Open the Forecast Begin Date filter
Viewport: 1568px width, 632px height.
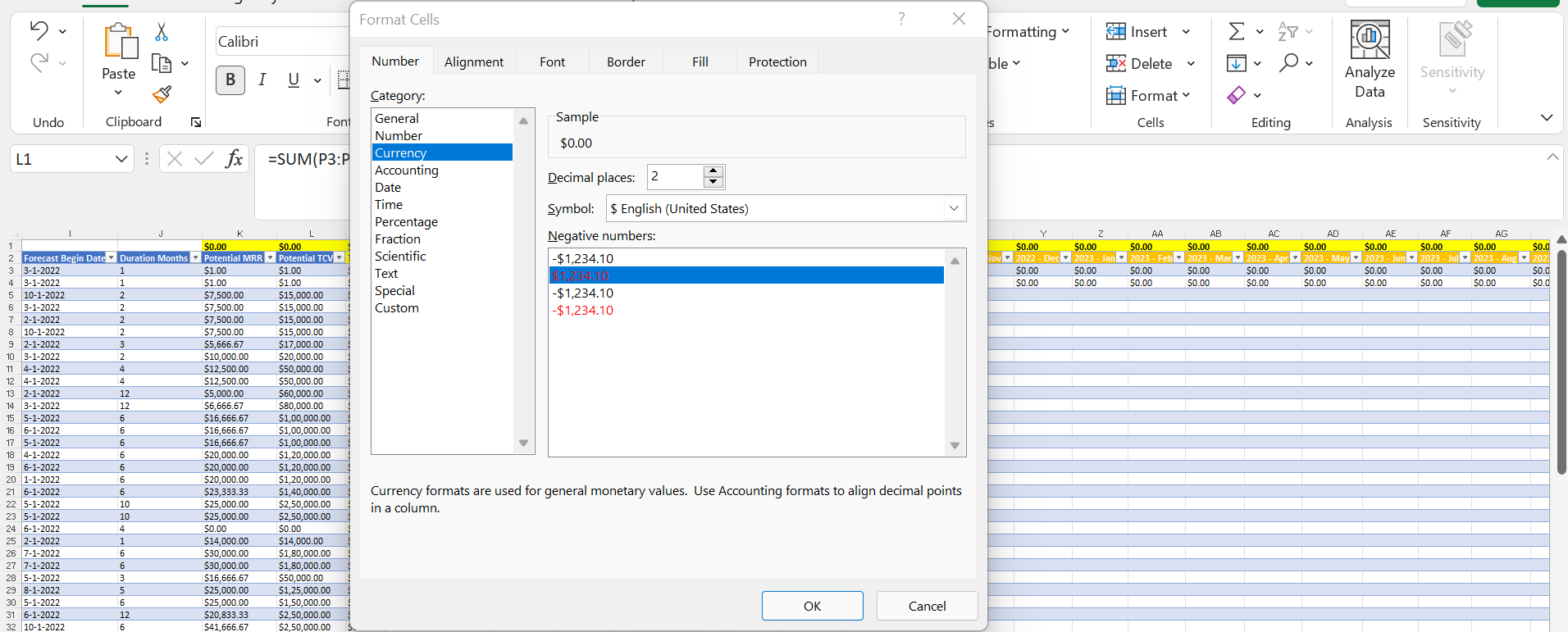pyautogui.click(x=112, y=258)
